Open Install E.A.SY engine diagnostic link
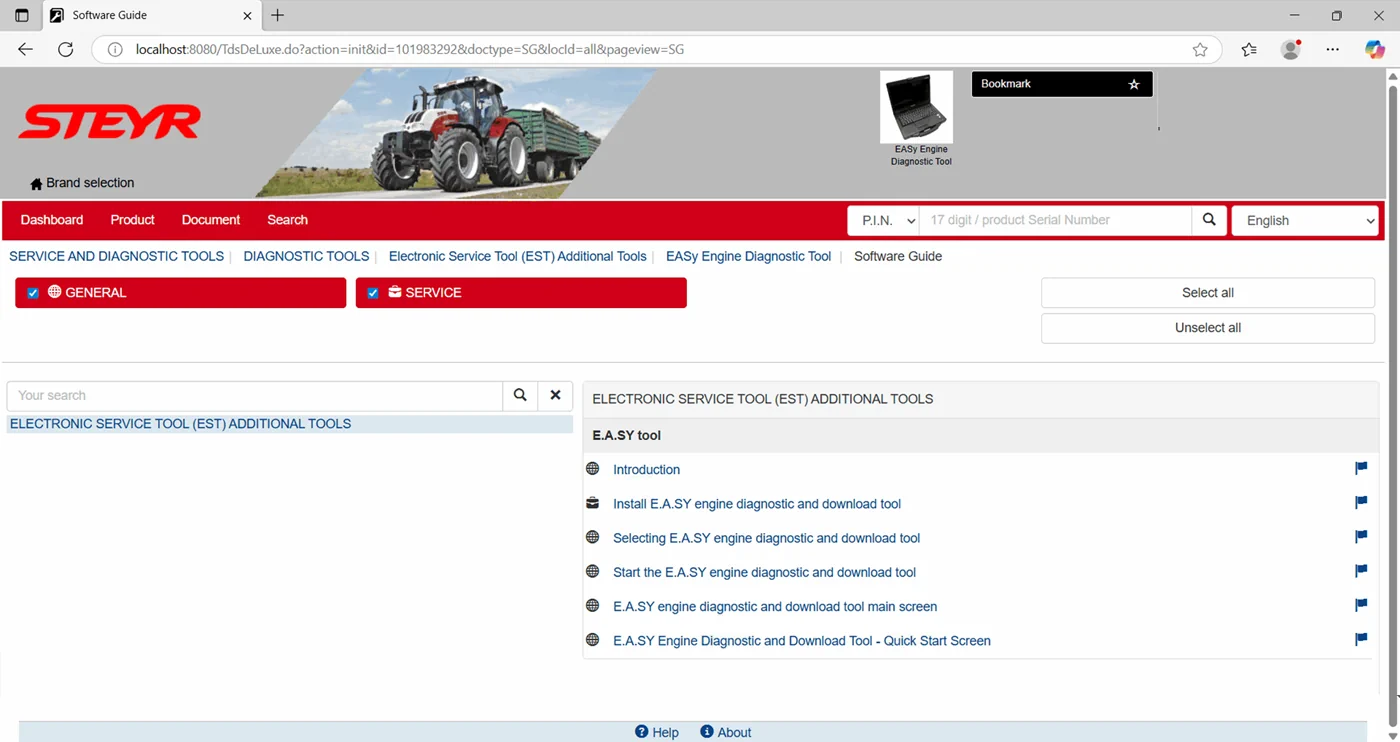This screenshot has height=742, width=1400. pyautogui.click(x=757, y=504)
